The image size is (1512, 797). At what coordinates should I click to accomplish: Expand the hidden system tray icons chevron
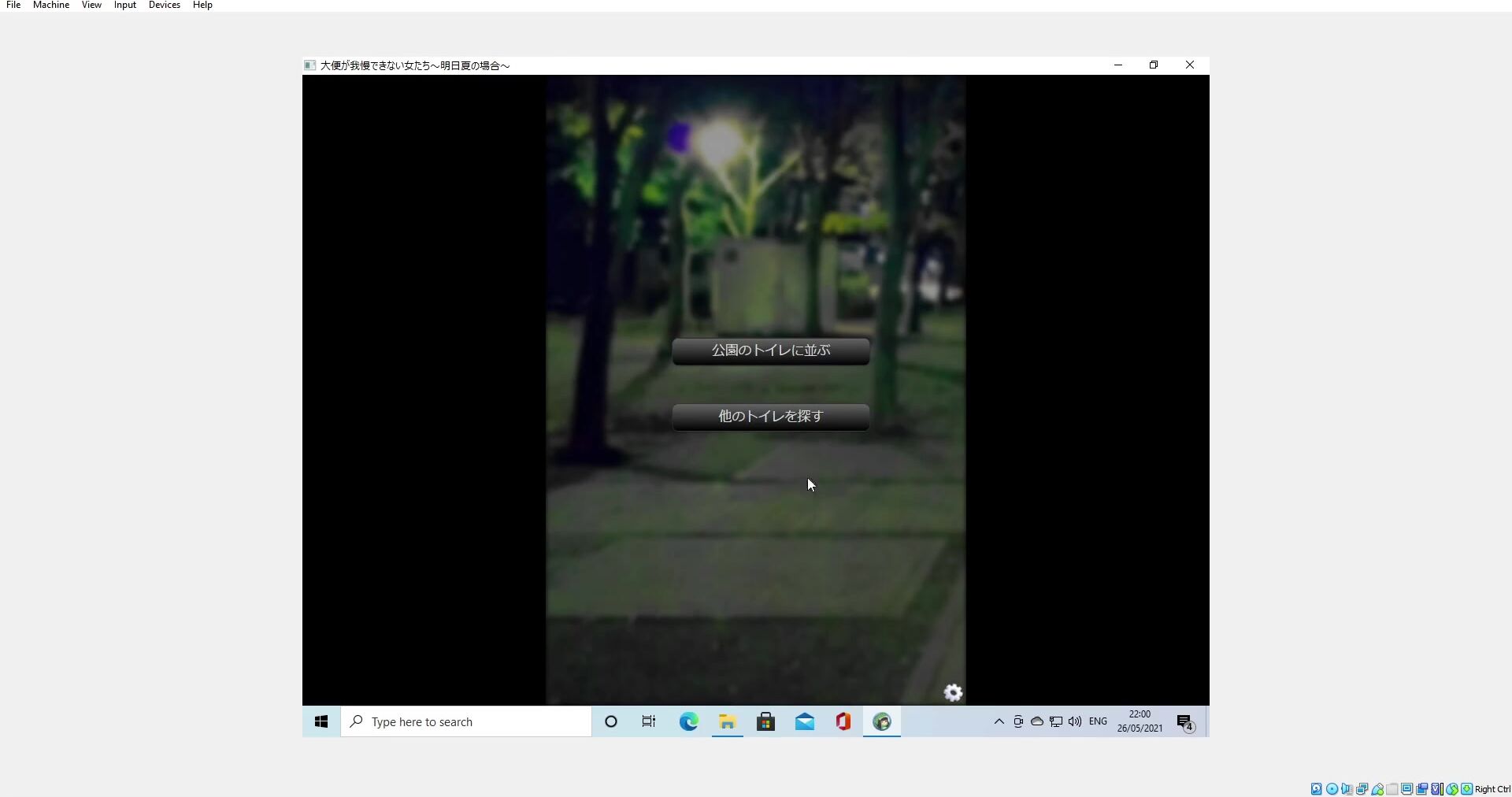(999, 721)
